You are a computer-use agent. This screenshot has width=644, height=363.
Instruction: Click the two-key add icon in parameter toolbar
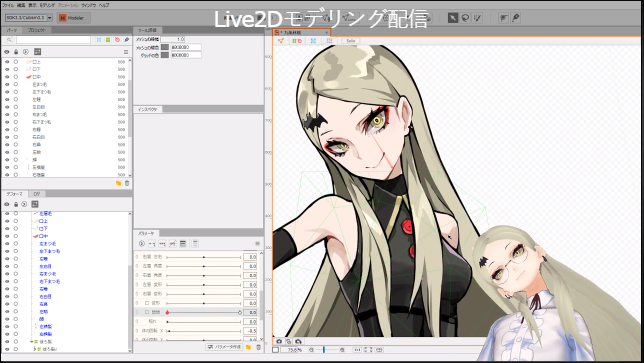pyautogui.click(x=152, y=244)
